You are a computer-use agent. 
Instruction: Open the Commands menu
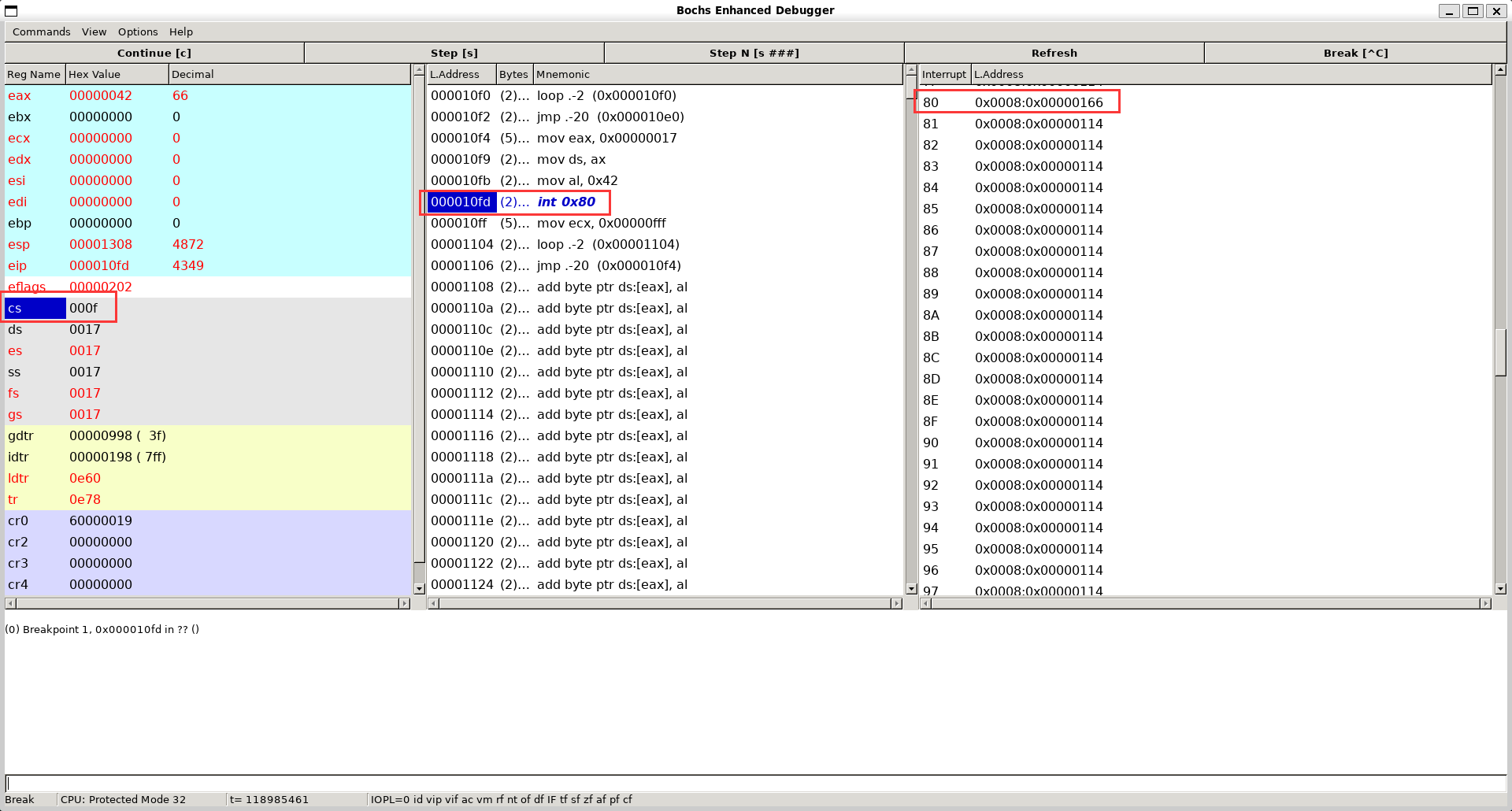[42, 31]
